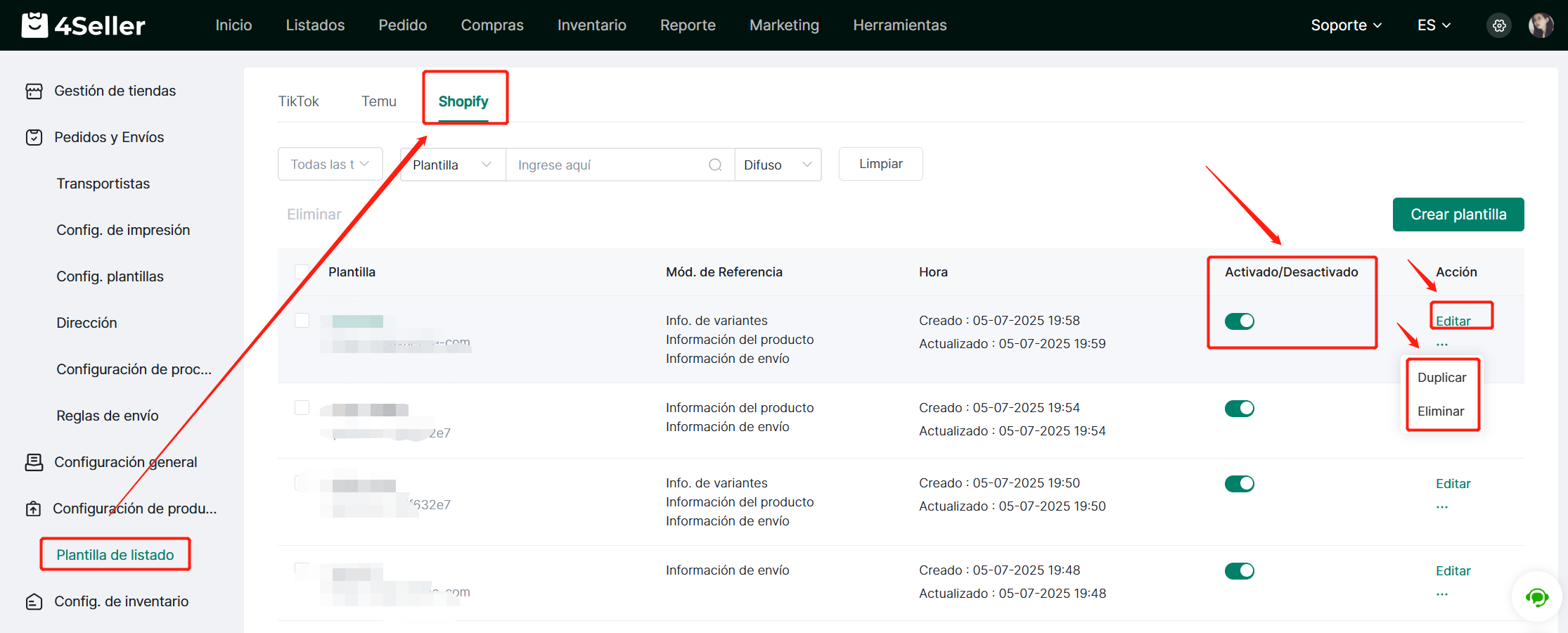Click the Config. de inventario icon

(34, 602)
